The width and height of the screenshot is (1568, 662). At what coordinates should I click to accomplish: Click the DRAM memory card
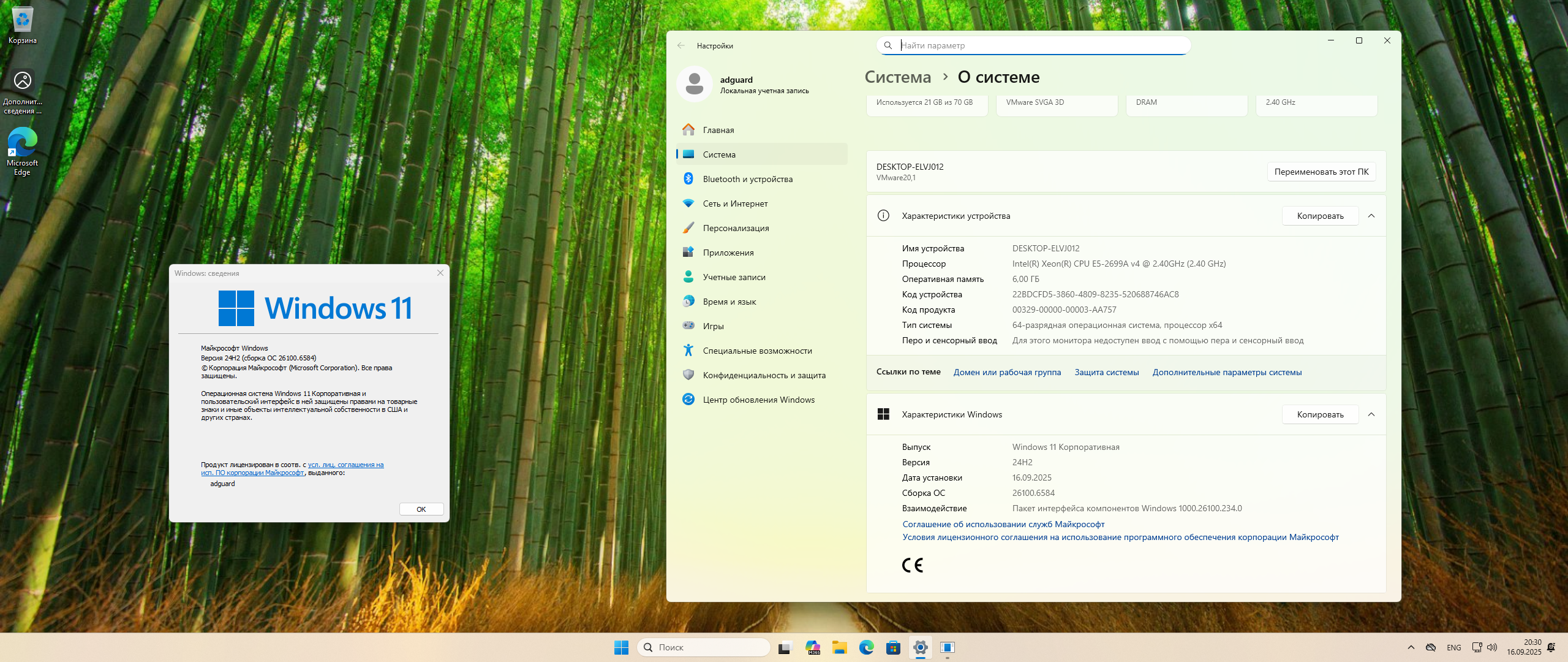[x=1186, y=105]
